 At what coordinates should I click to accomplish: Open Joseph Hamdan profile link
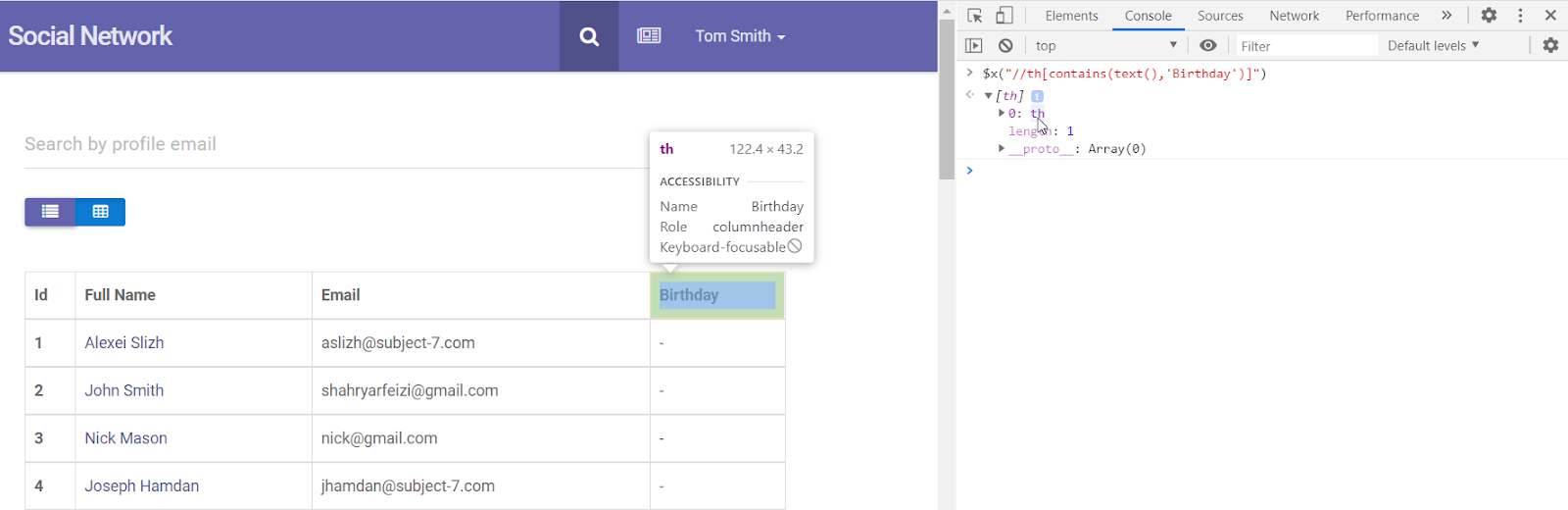tap(142, 486)
